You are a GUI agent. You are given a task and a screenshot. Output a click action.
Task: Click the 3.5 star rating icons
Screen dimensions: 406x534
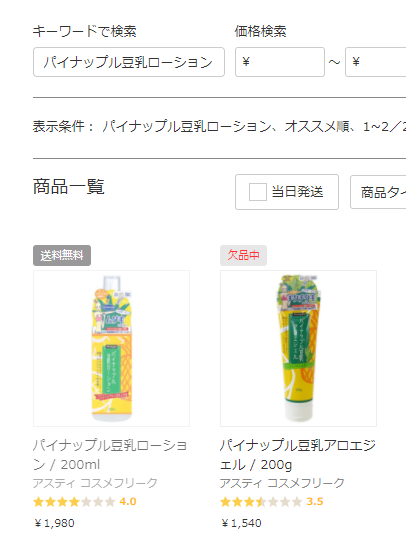[261, 502]
